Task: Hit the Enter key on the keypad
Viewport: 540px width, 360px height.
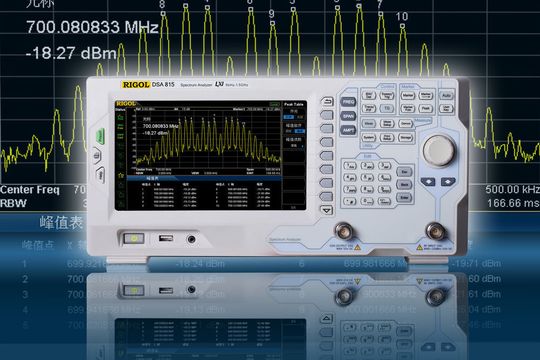Action: pos(404,198)
